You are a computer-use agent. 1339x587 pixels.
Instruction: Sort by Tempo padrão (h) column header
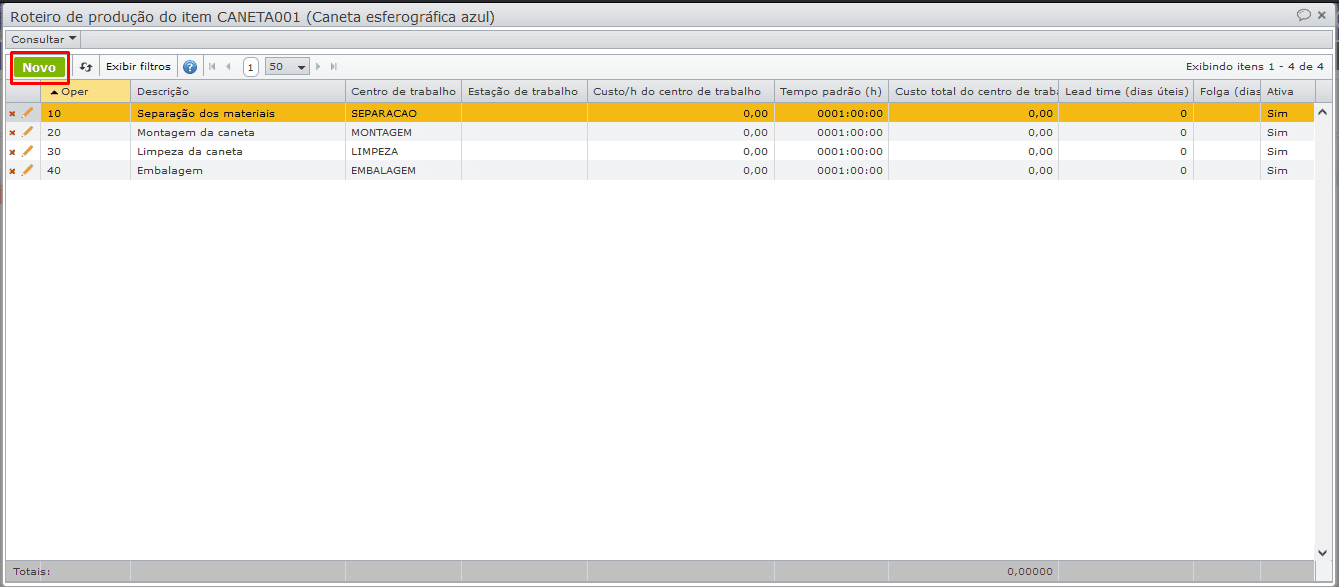831,91
